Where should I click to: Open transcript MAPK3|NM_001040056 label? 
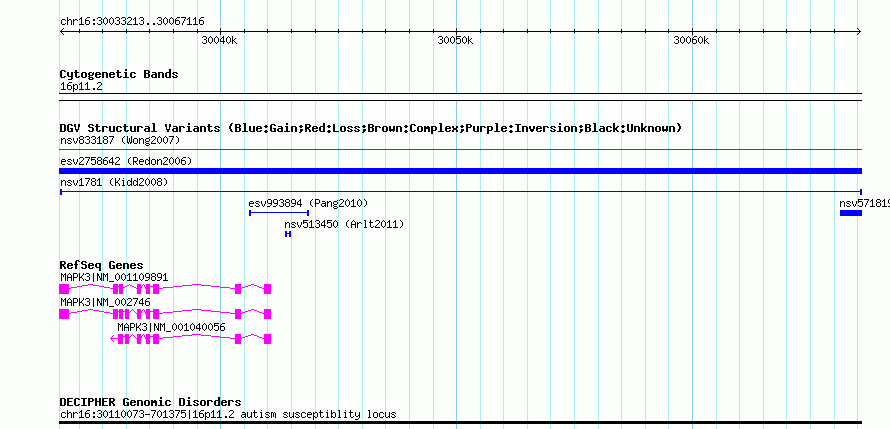coord(171,327)
